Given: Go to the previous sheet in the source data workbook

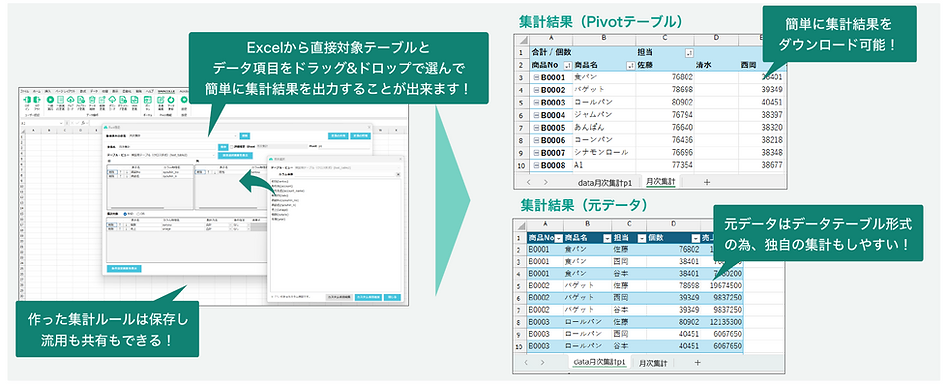Looking at the screenshot, I should point(526,363).
